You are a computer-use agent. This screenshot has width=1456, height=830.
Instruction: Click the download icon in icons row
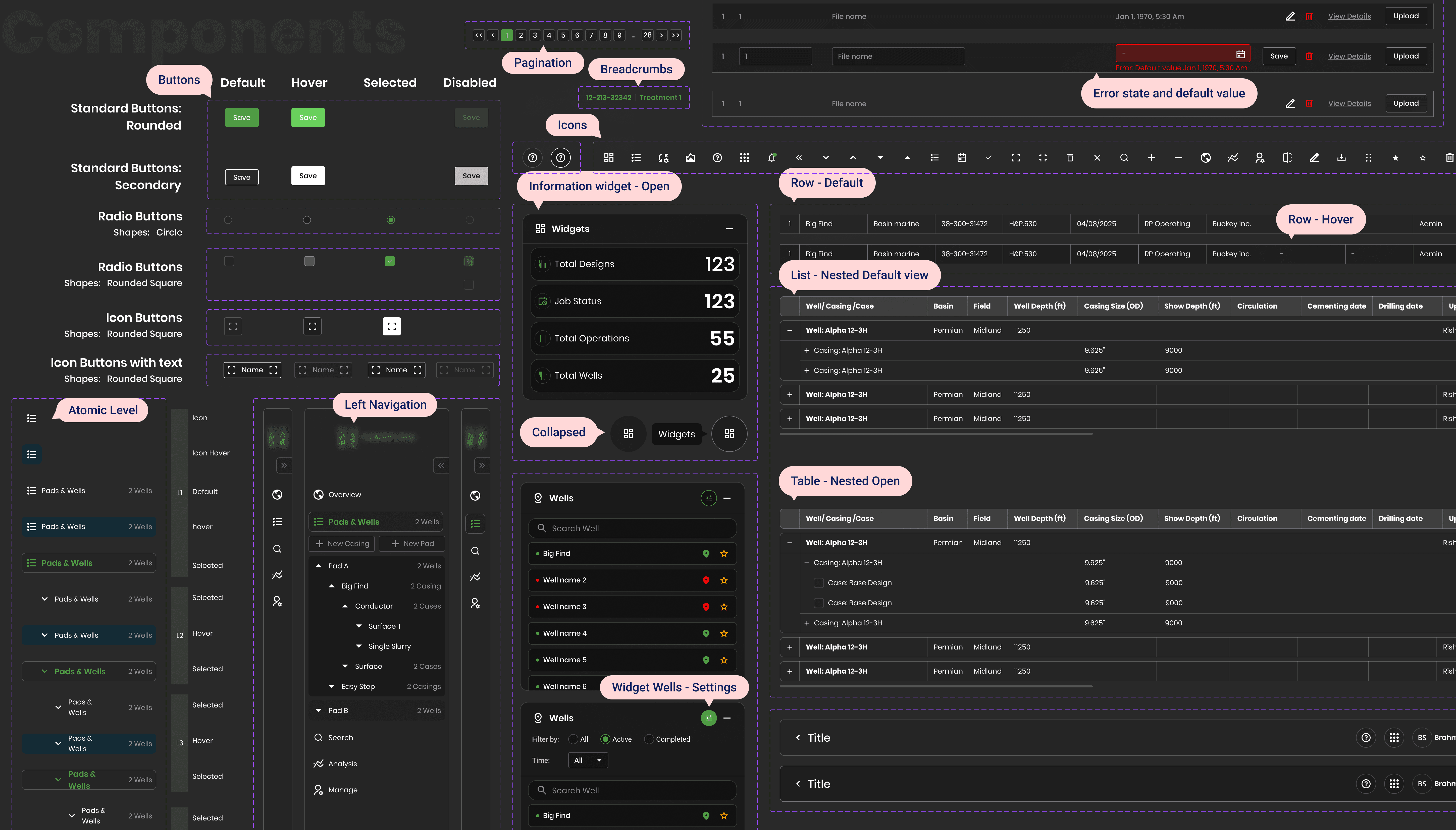[x=1341, y=158]
